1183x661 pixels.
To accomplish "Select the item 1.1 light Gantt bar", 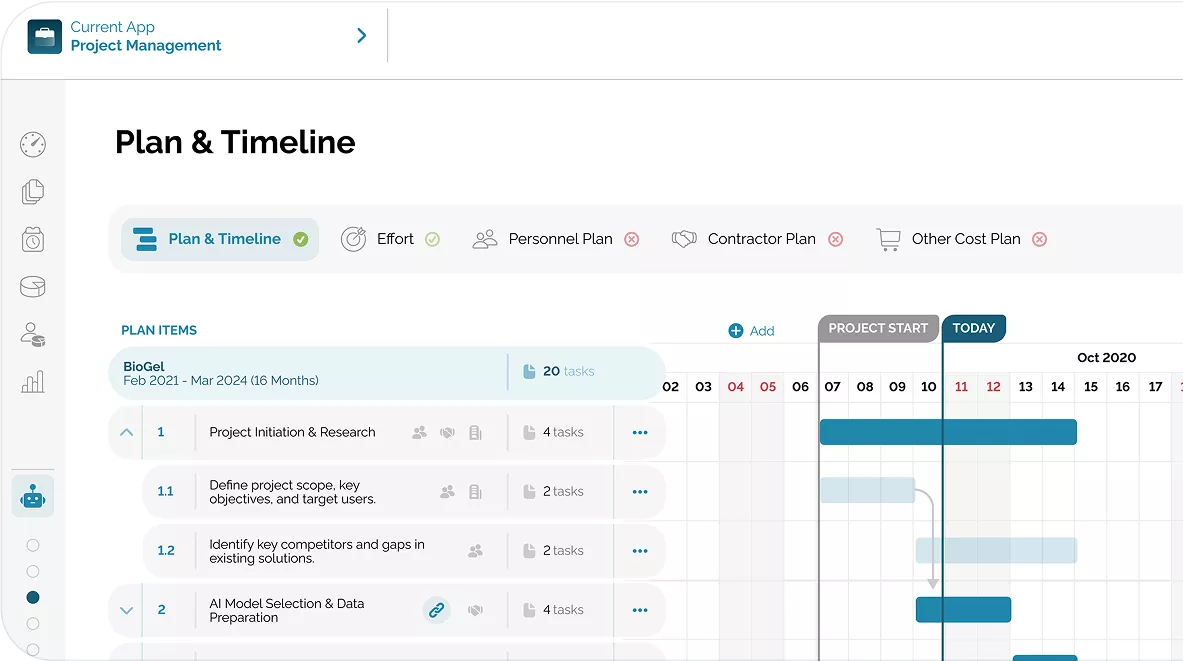I will pyautogui.click(x=868, y=490).
